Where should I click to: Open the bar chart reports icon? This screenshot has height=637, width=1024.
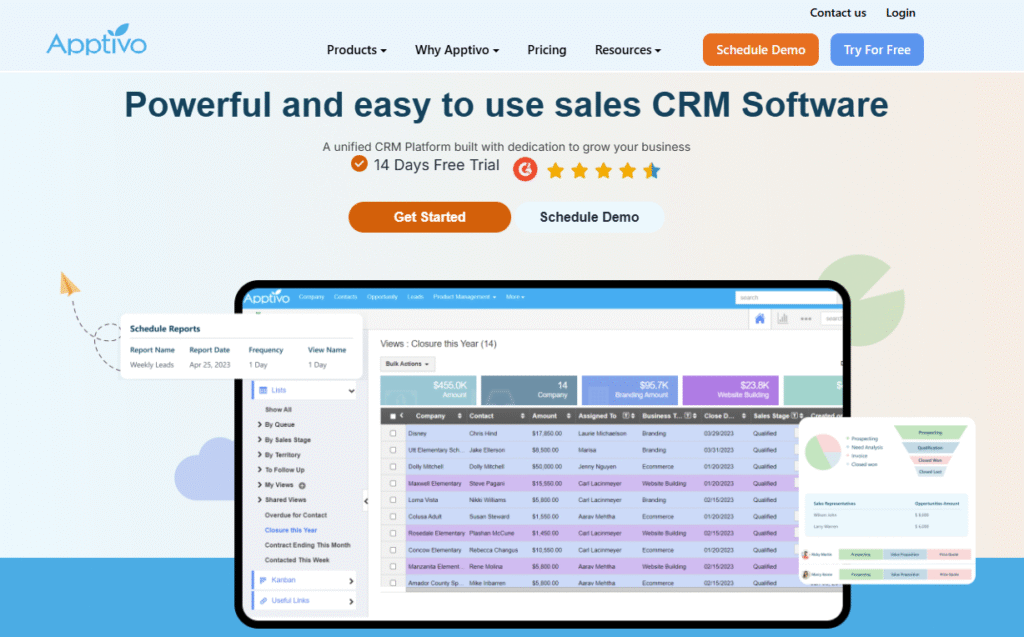point(782,319)
